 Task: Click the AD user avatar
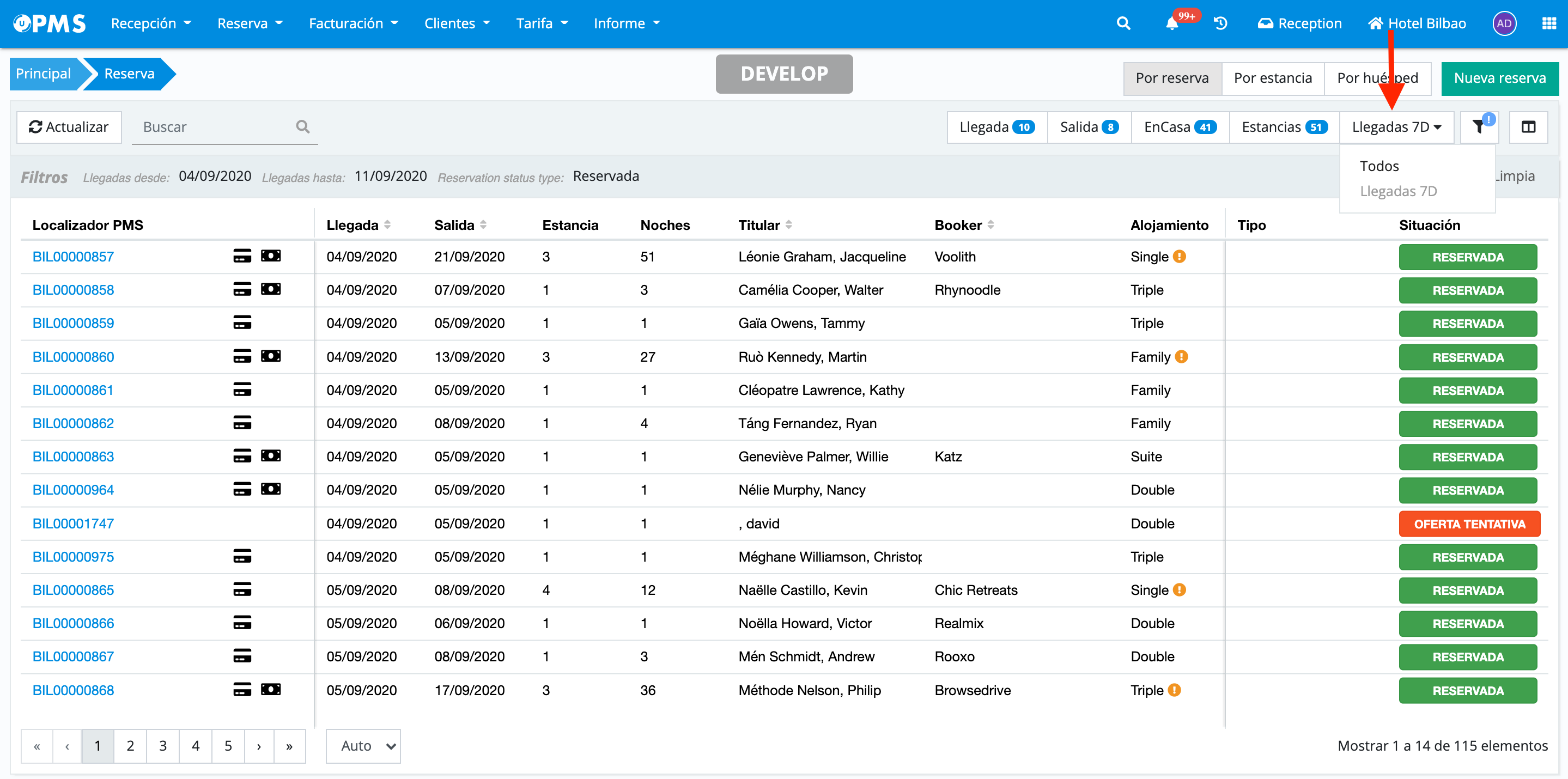[x=1504, y=24]
